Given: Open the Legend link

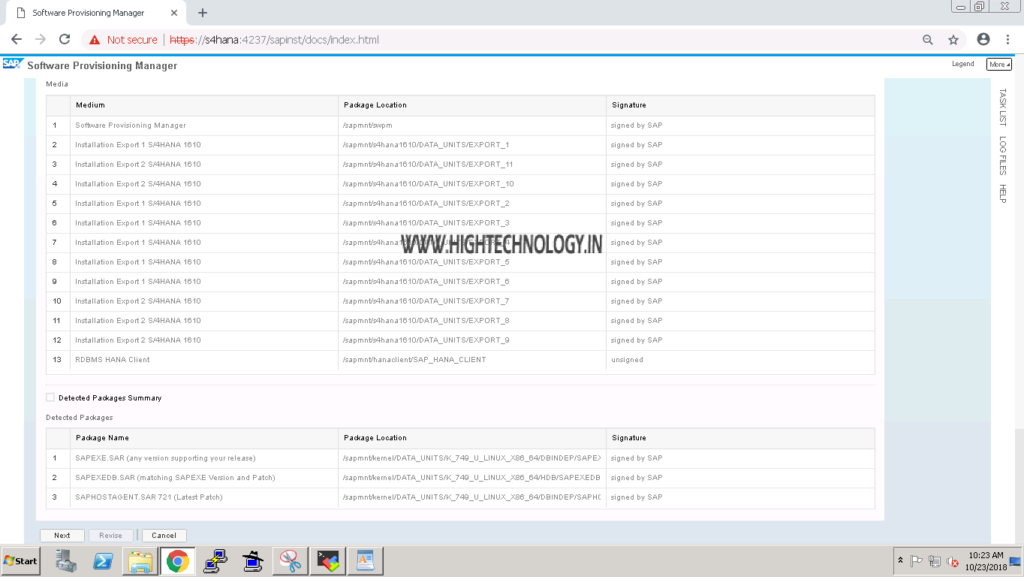Looking at the screenshot, I should pyautogui.click(x=963, y=64).
